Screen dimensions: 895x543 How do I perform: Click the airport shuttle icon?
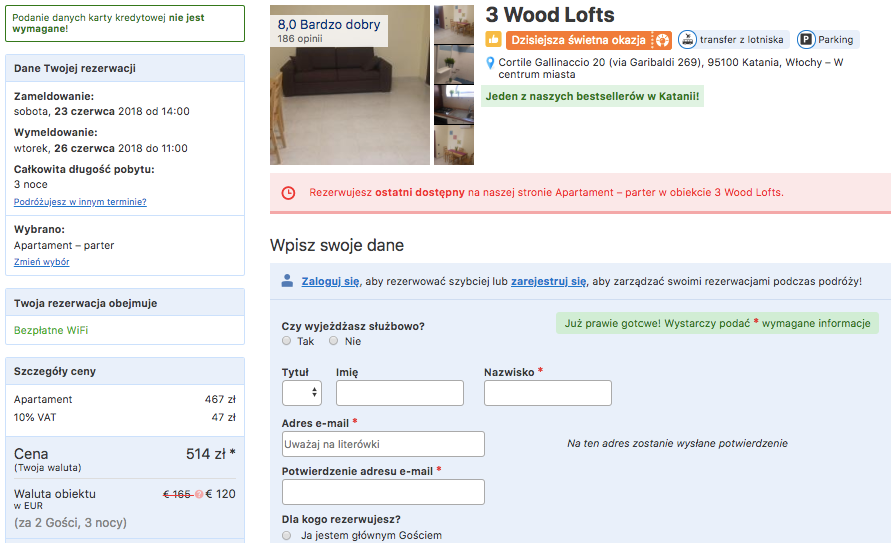click(x=687, y=39)
